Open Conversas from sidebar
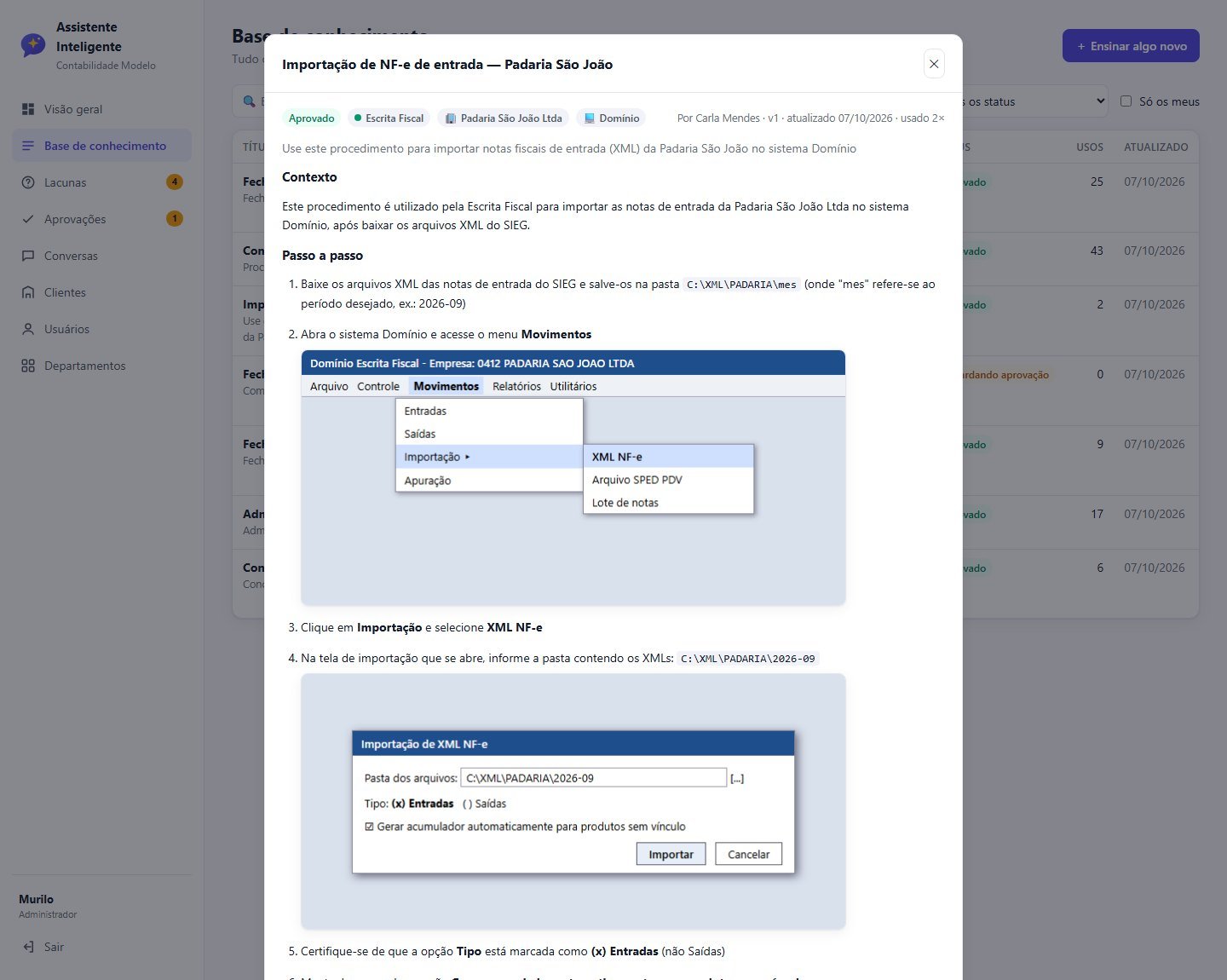The width and height of the screenshot is (1227, 980). point(101,256)
